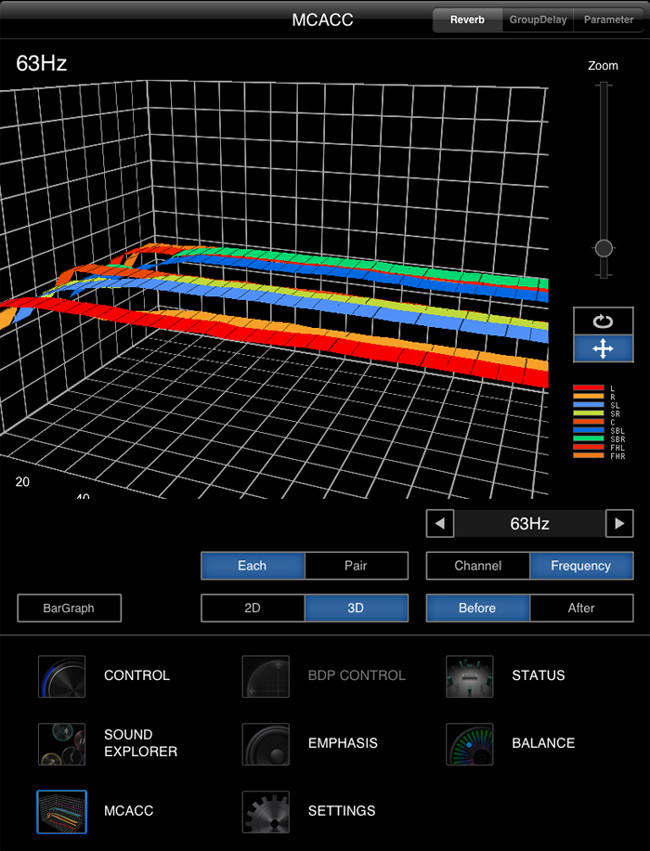
Task: Open the CONTROL icon
Action: tap(62, 676)
